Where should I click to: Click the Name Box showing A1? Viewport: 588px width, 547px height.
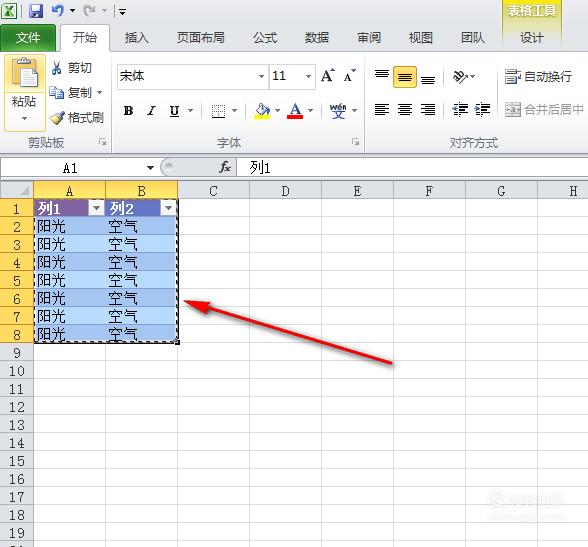click(70, 168)
